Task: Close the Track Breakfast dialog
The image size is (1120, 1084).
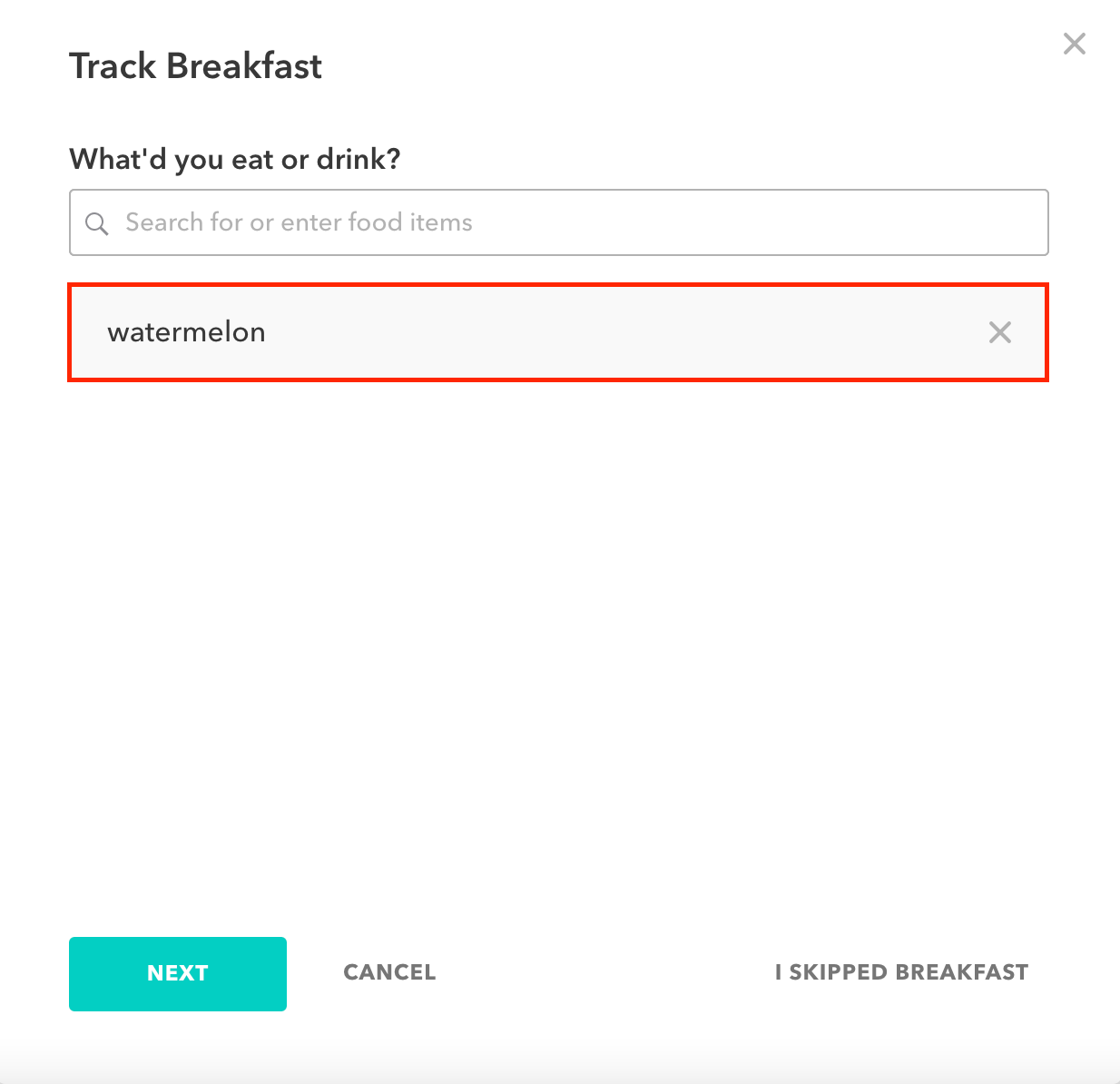Action: pyautogui.click(x=1075, y=44)
